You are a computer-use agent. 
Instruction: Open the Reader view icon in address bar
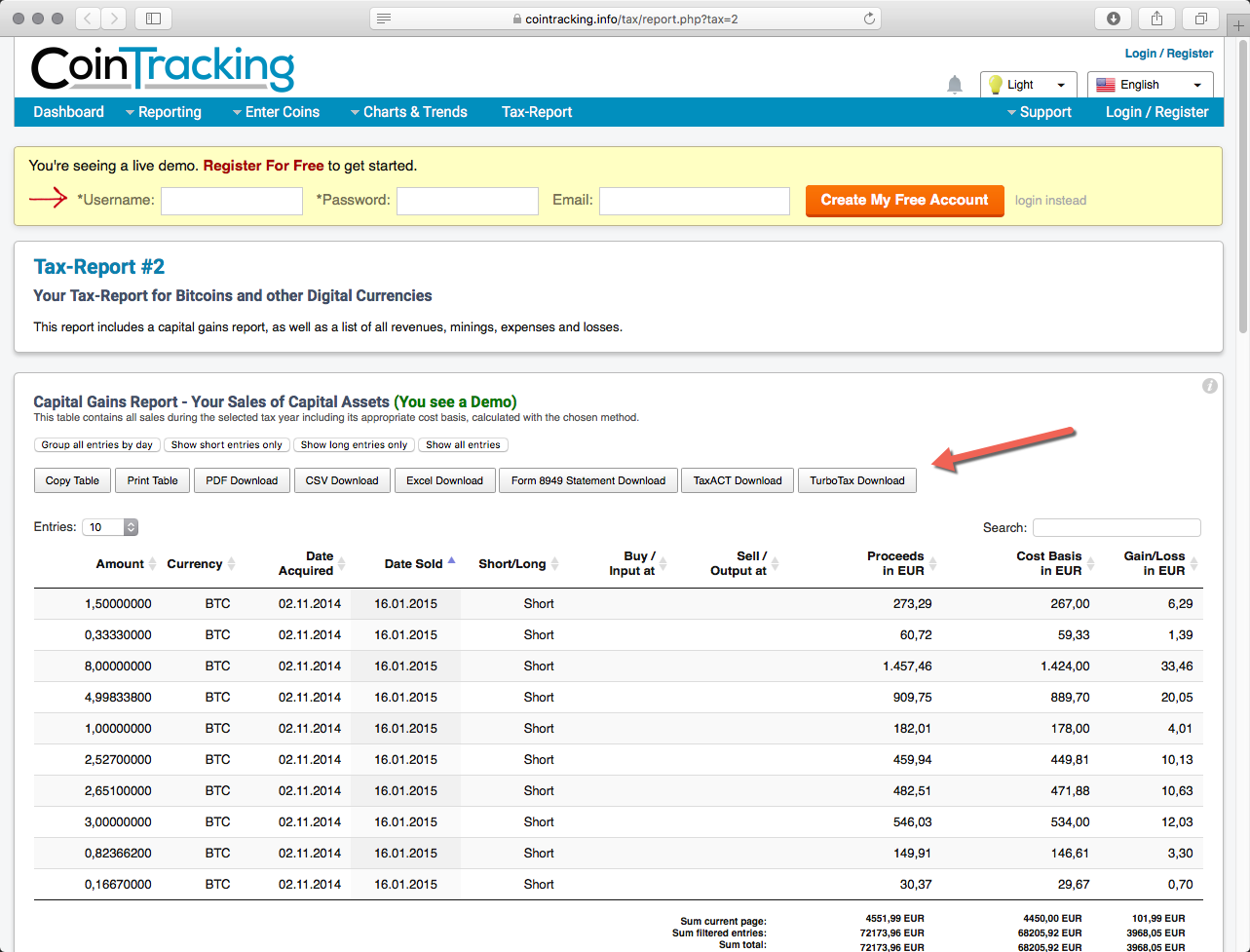[x=384, y=19]
